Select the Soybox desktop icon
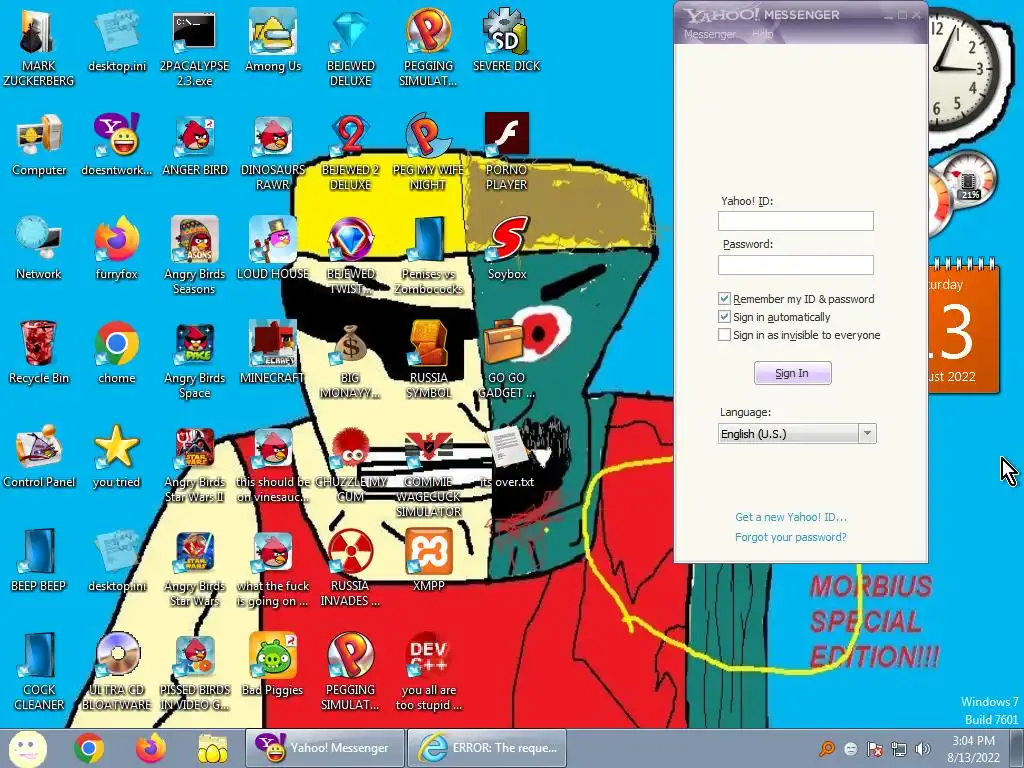1024x768 pixels. (x=507, y=248)
